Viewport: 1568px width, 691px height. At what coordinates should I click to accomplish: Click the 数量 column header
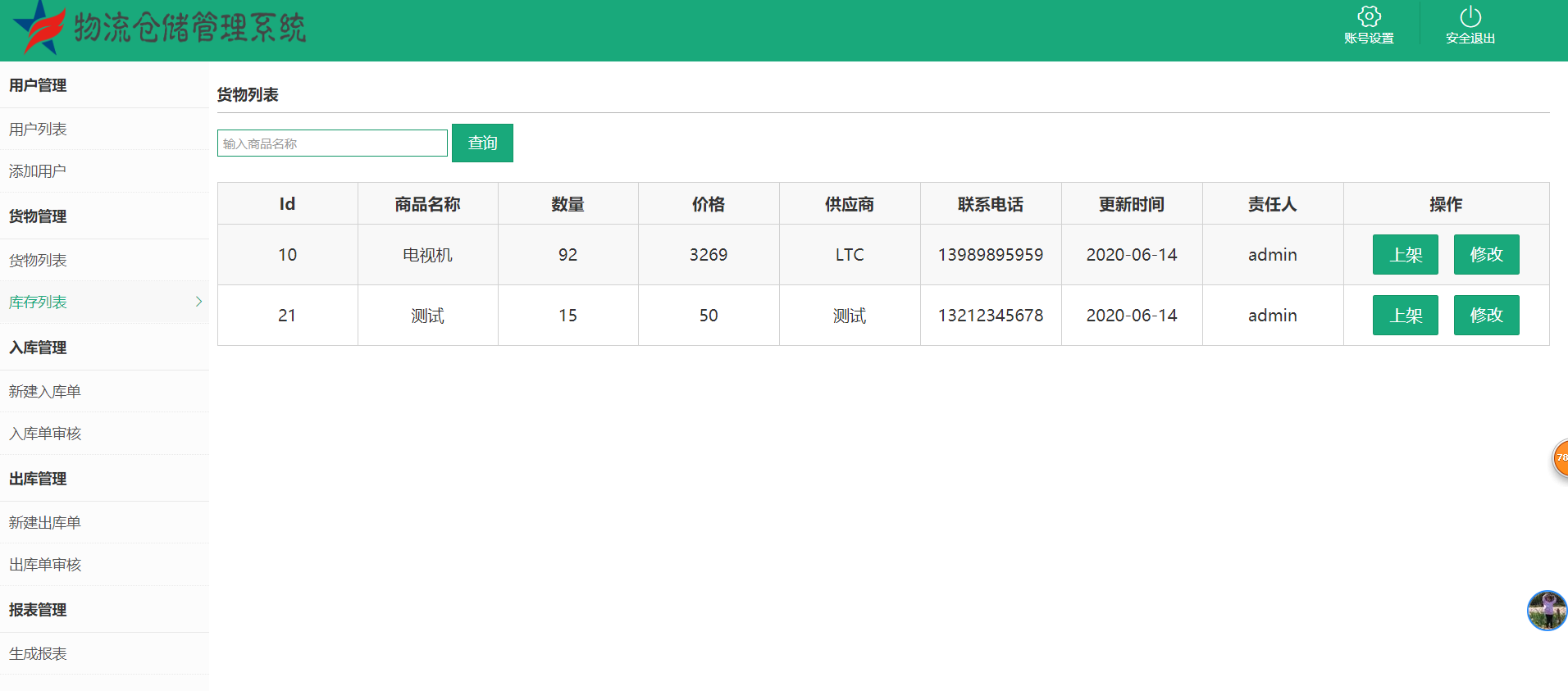point(567,203)
